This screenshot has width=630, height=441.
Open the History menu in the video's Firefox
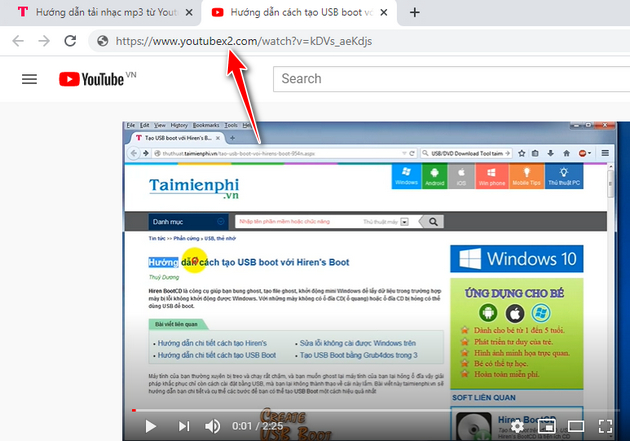(179, 125)
